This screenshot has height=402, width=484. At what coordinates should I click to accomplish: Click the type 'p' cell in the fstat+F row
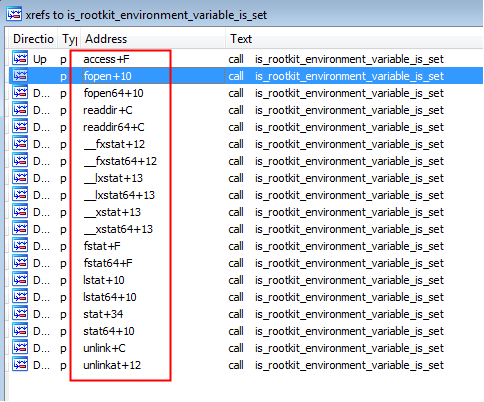pos(63,247)
